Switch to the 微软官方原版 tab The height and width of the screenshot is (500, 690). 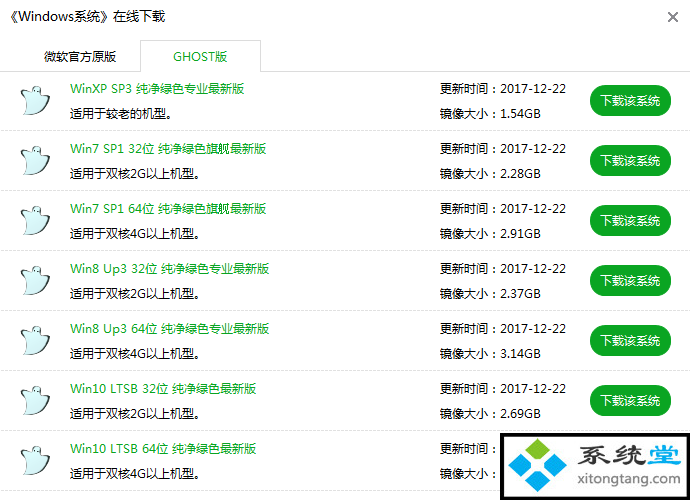[x=80, y=57]
